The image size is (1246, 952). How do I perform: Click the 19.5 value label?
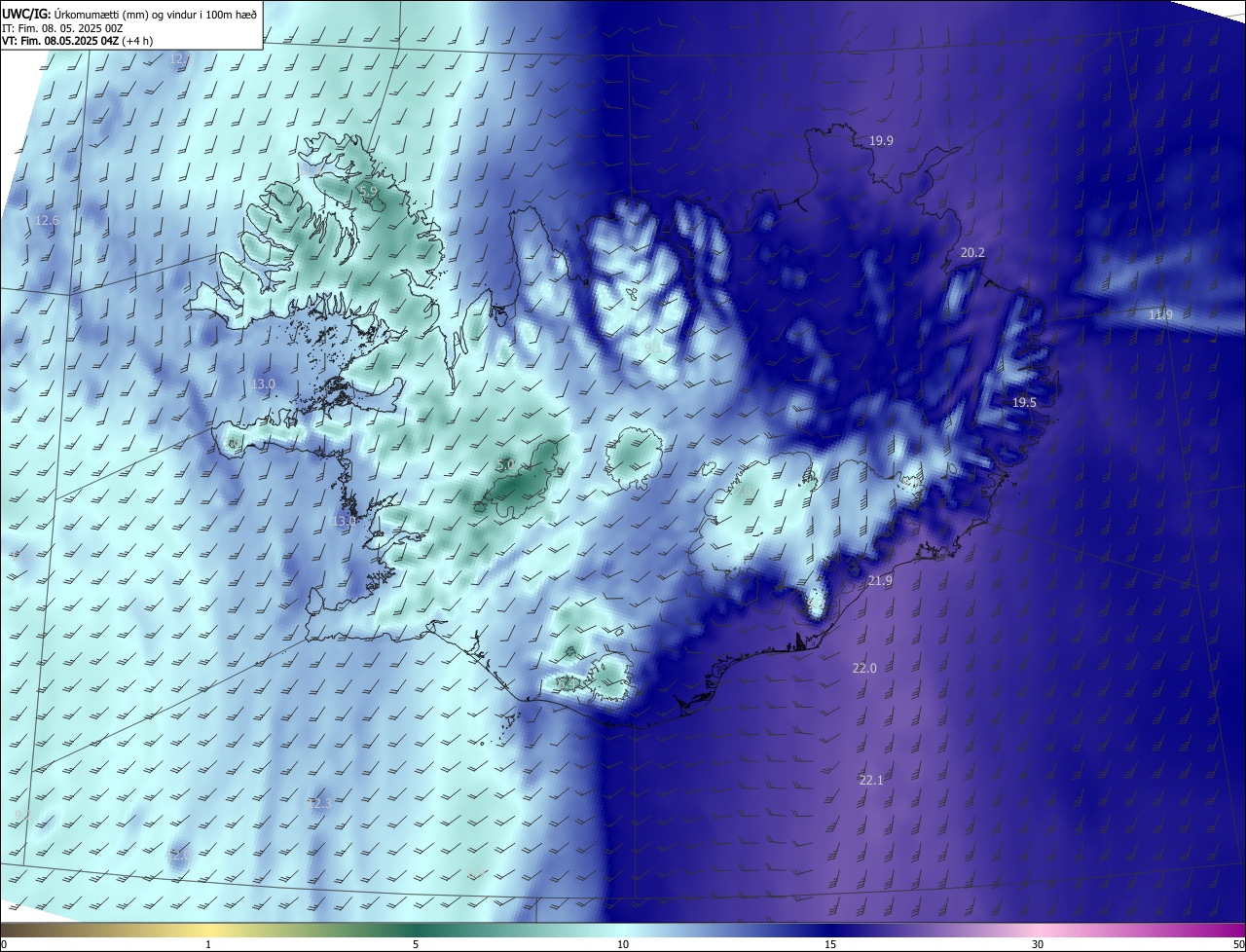[x=1024, y=402]
